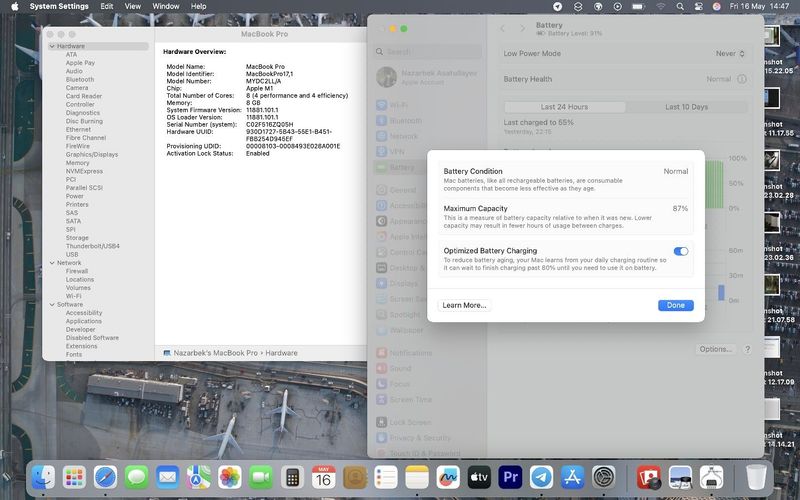800x500 pixels.
Task: Click Battery Health info icon
Action: [742, 79]
